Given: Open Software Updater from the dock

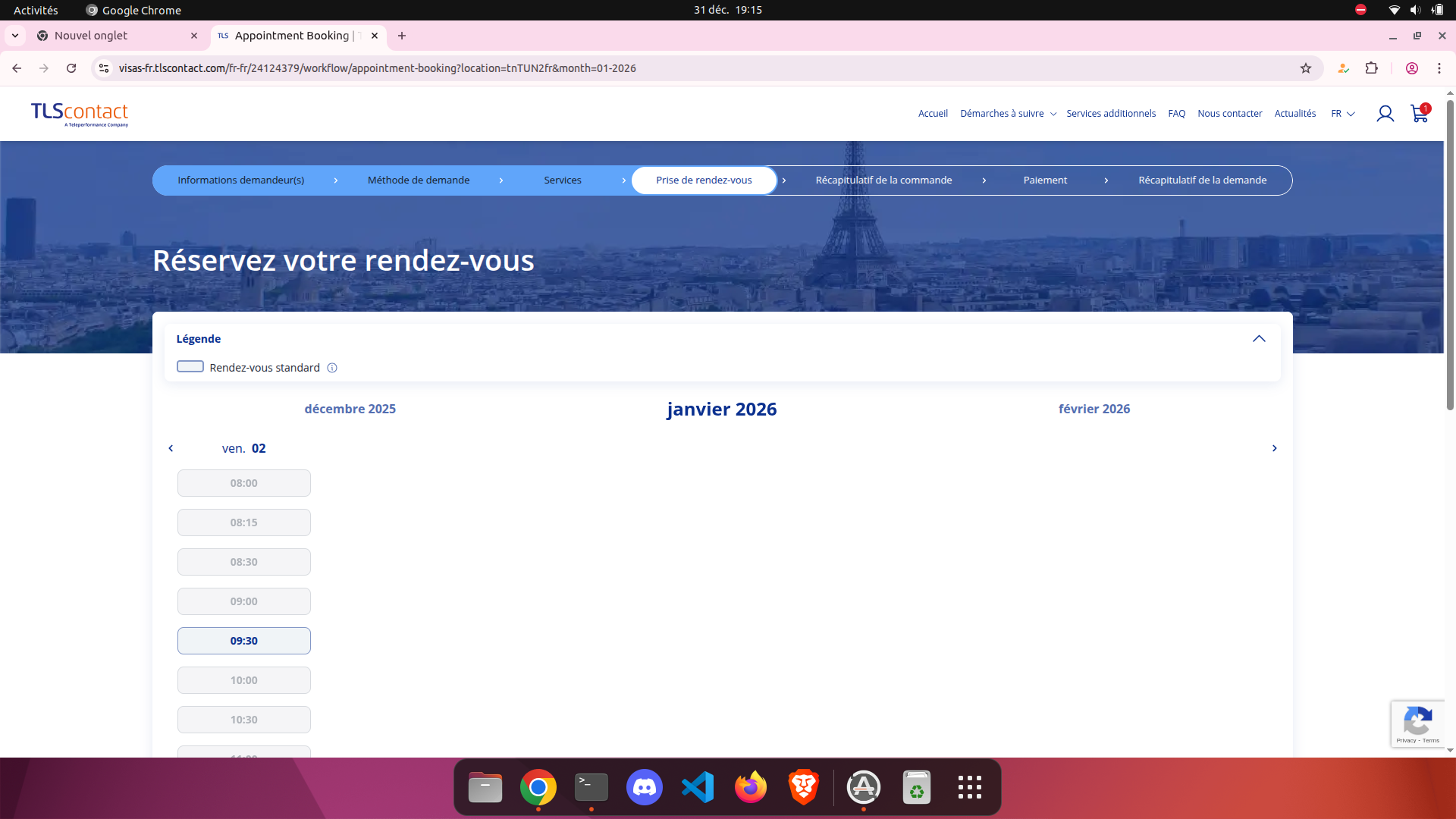Looking at the screenshot, I should click(x=864, y=787).
